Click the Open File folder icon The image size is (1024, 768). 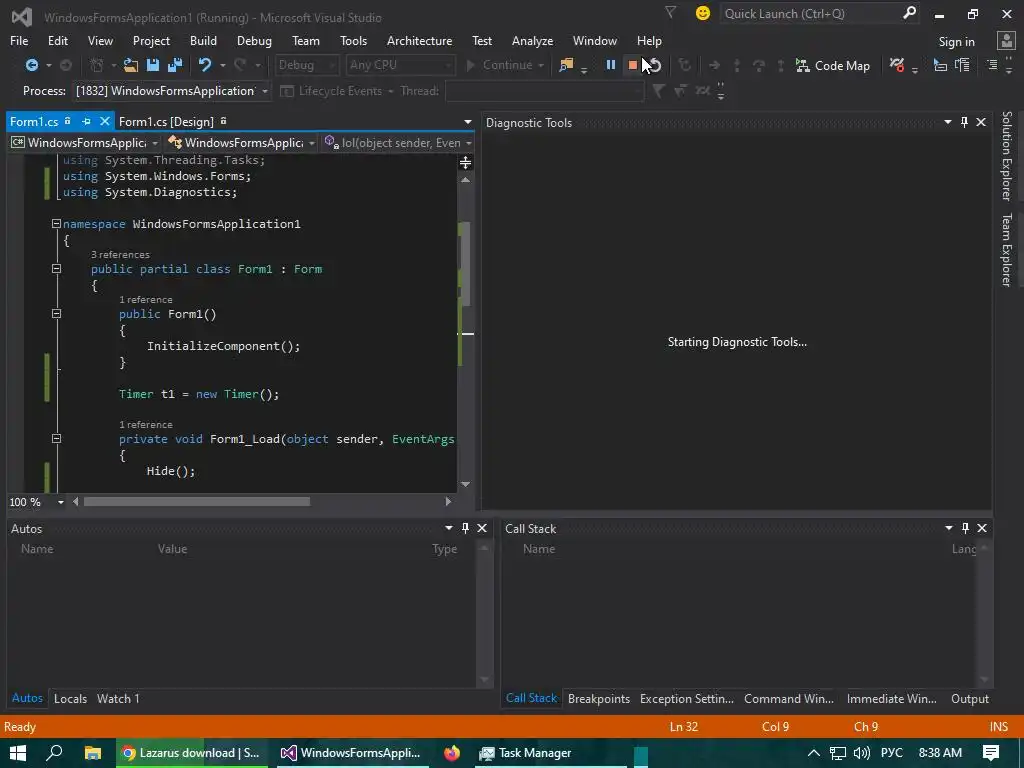click(x=131, y=65)
